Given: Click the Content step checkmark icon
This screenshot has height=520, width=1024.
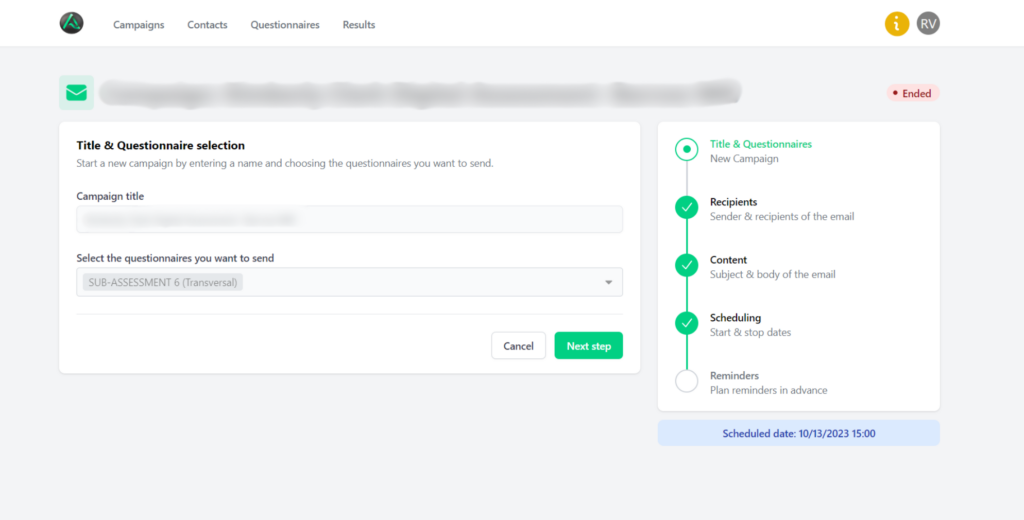Looking at the screenshot, I should coord(686,265).
